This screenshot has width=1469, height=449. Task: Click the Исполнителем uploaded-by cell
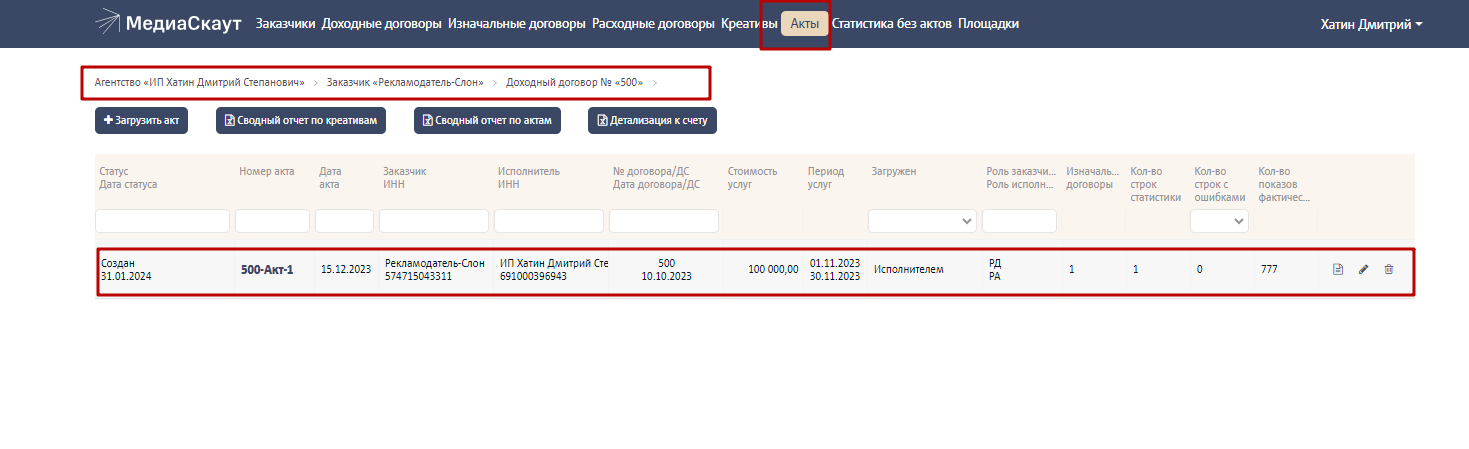coord(908,270)
